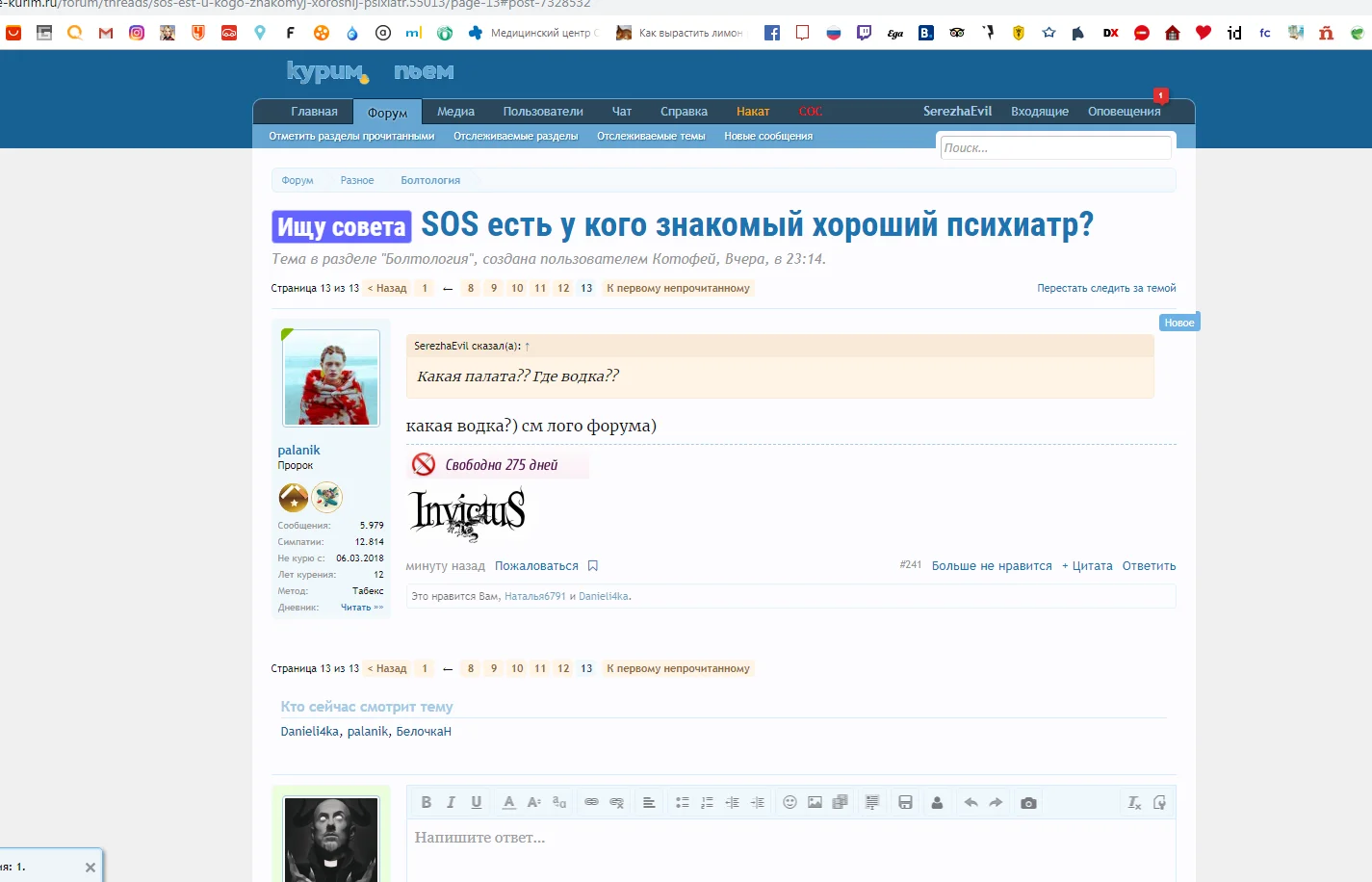Open the Справка menu item
Screen dimensions: 1372x882
coord(684,112)
